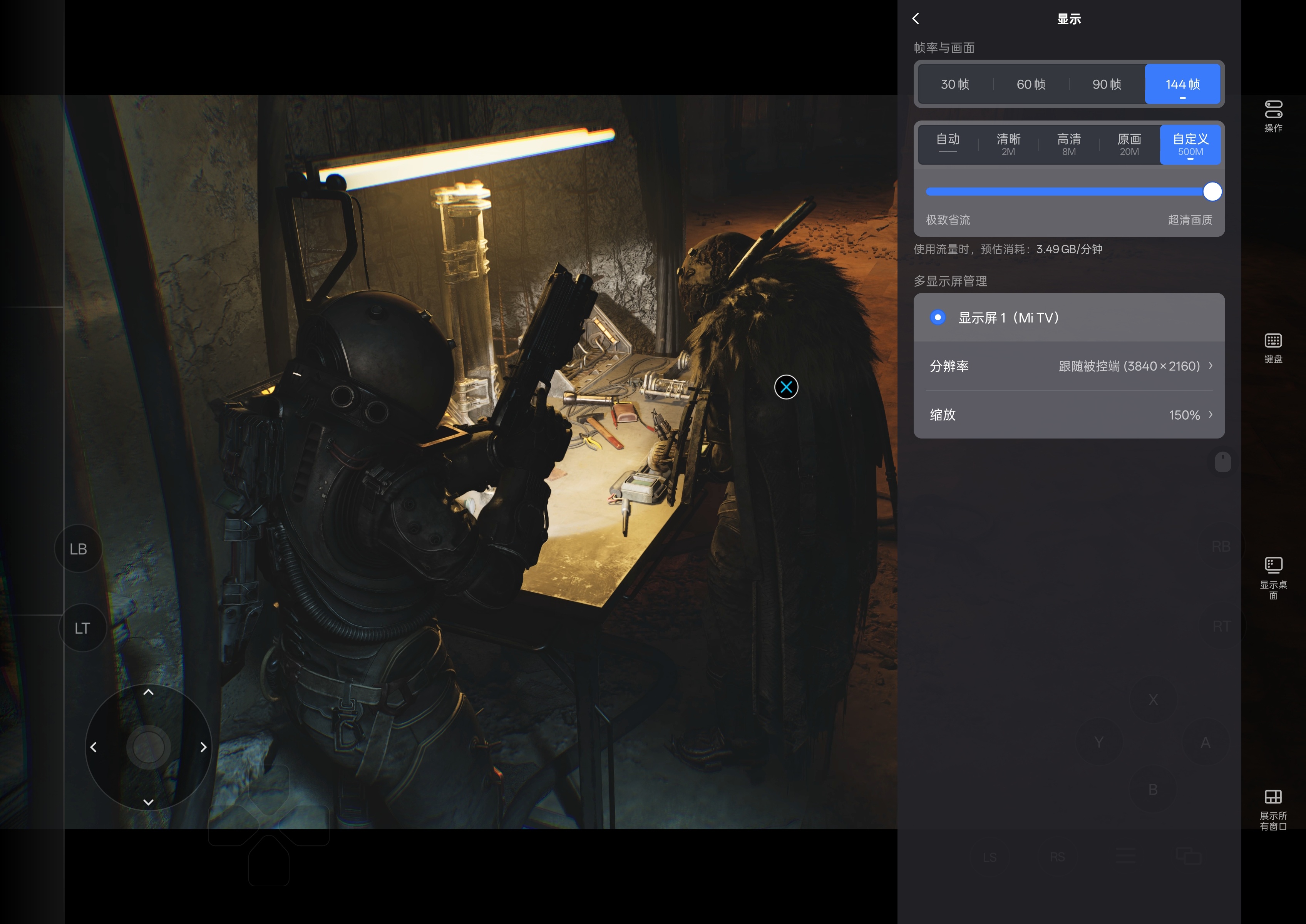Open 分辨率 resolution setting row

pyautogui.click(x=1069, y=366)
